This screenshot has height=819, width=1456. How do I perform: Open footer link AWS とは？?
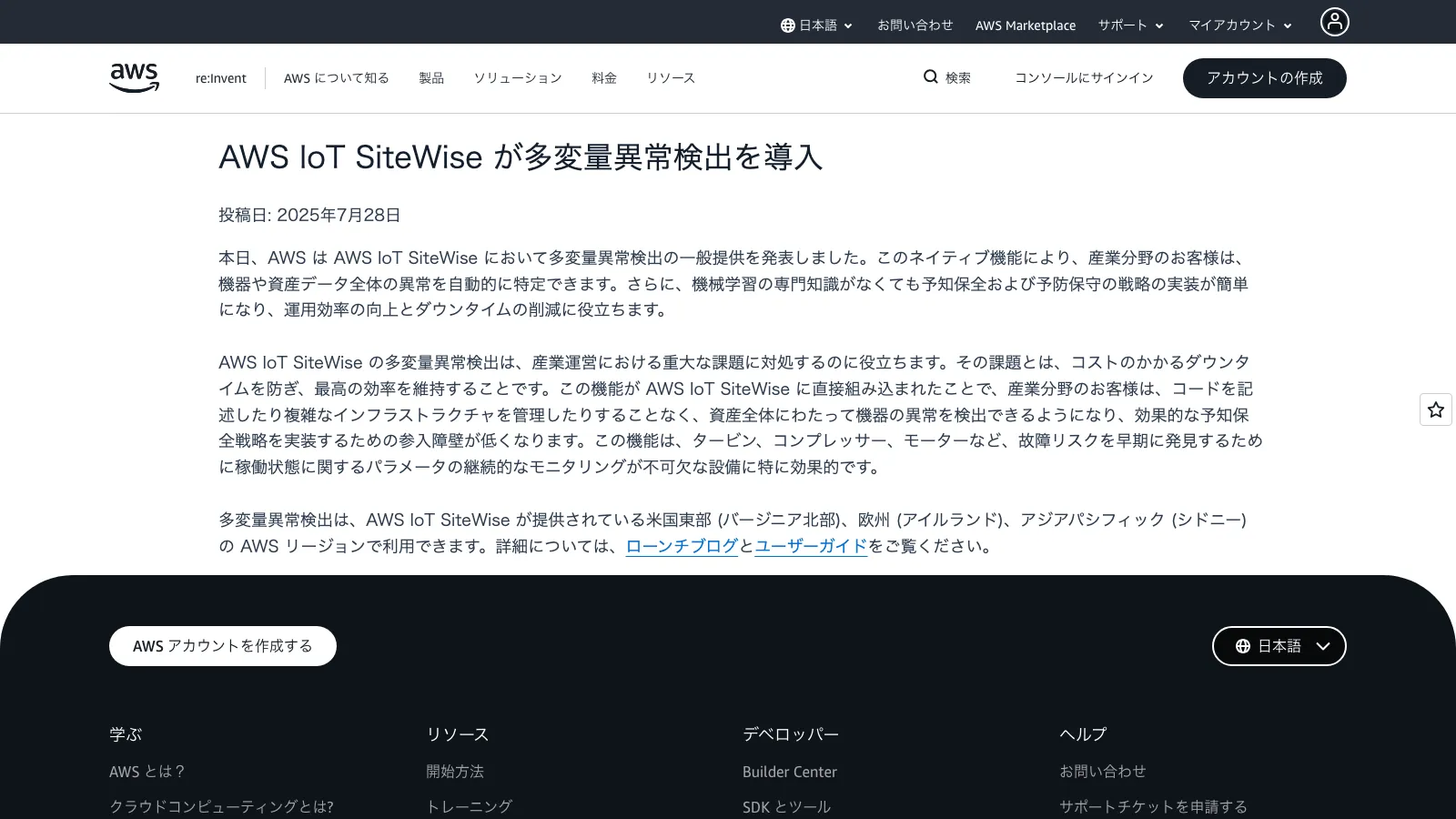147,772
